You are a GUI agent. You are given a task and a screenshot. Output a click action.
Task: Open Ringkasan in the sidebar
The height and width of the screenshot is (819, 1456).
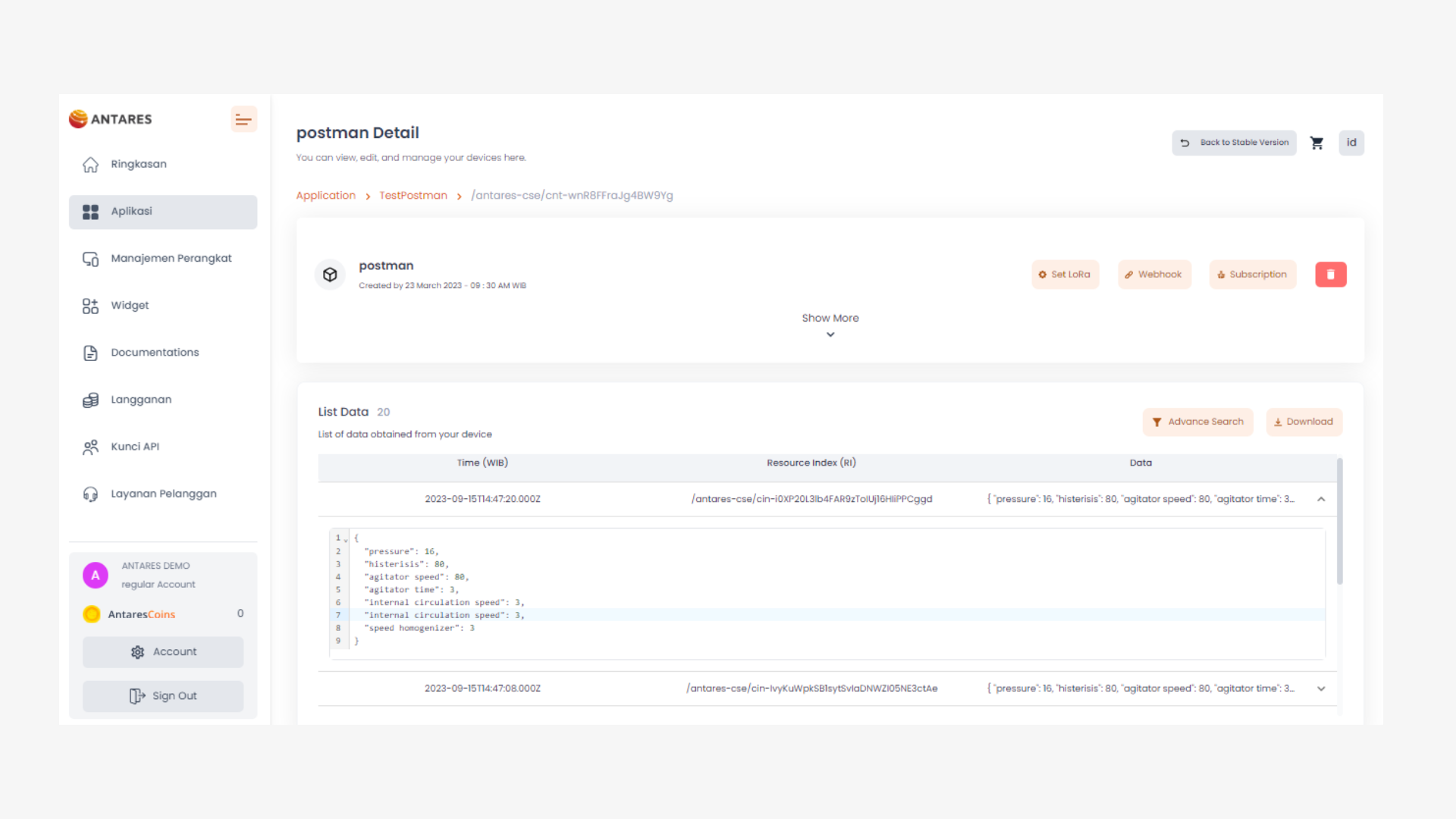pyautogui.click(x=139, y=165)
